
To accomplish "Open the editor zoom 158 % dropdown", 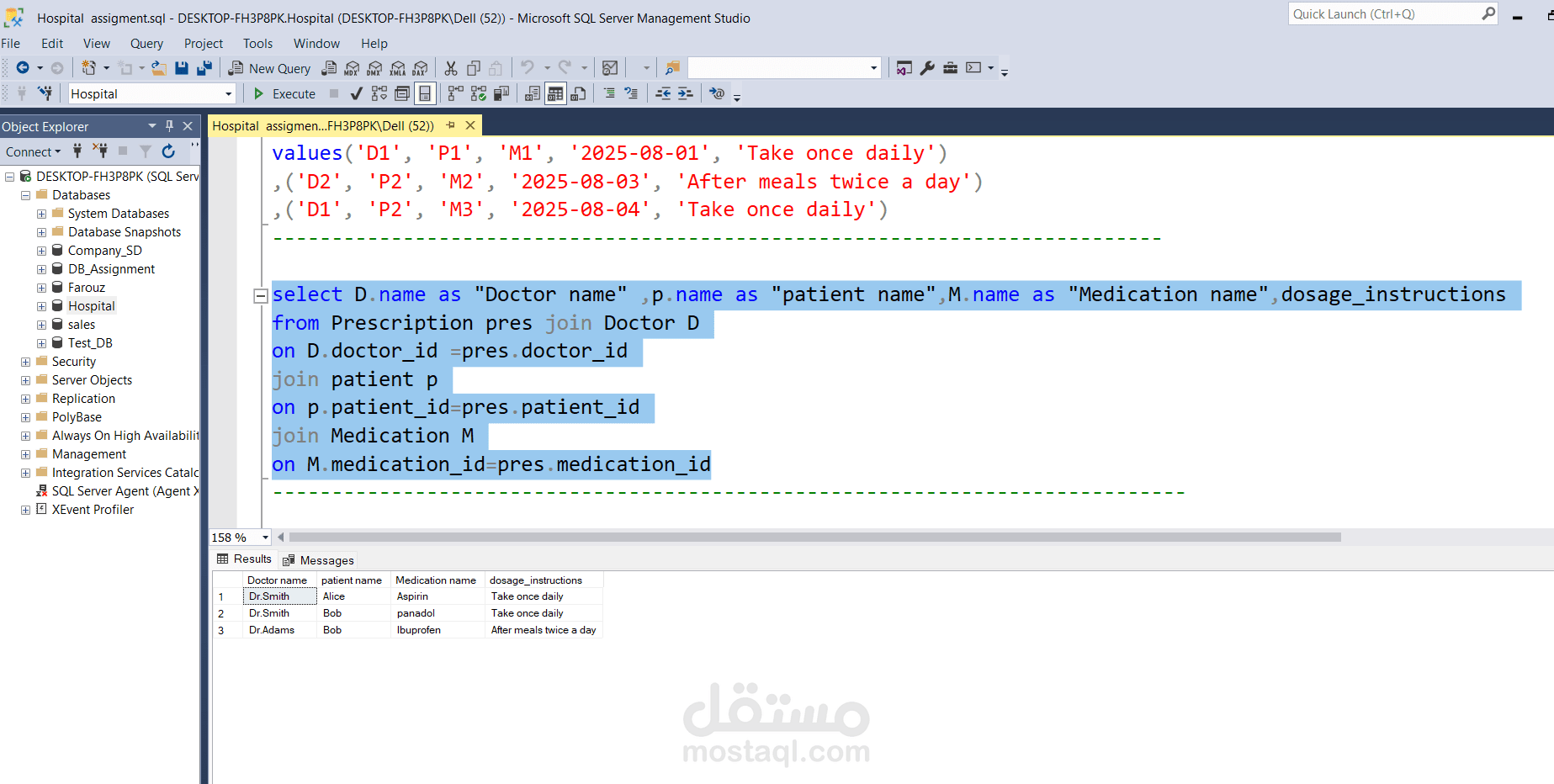I will point(265,538).
